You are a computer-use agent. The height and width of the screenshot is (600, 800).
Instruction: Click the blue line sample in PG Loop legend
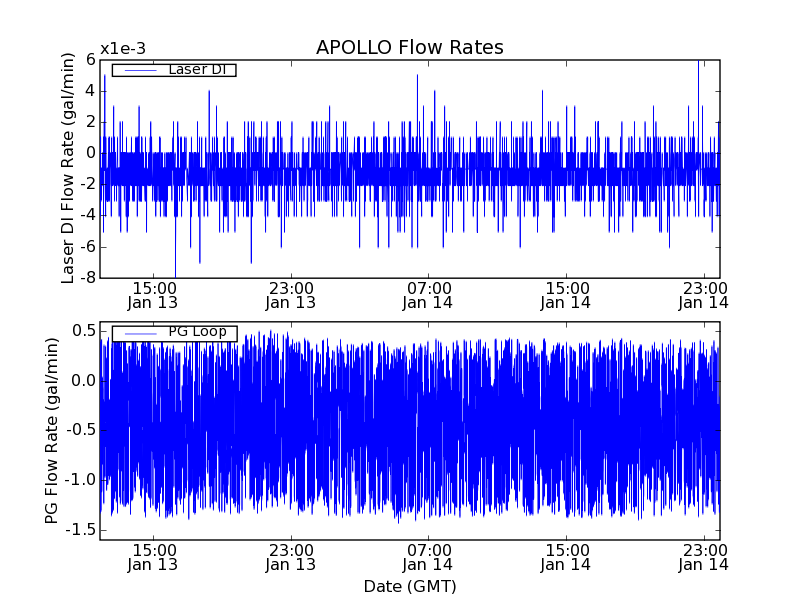point(138,333)
